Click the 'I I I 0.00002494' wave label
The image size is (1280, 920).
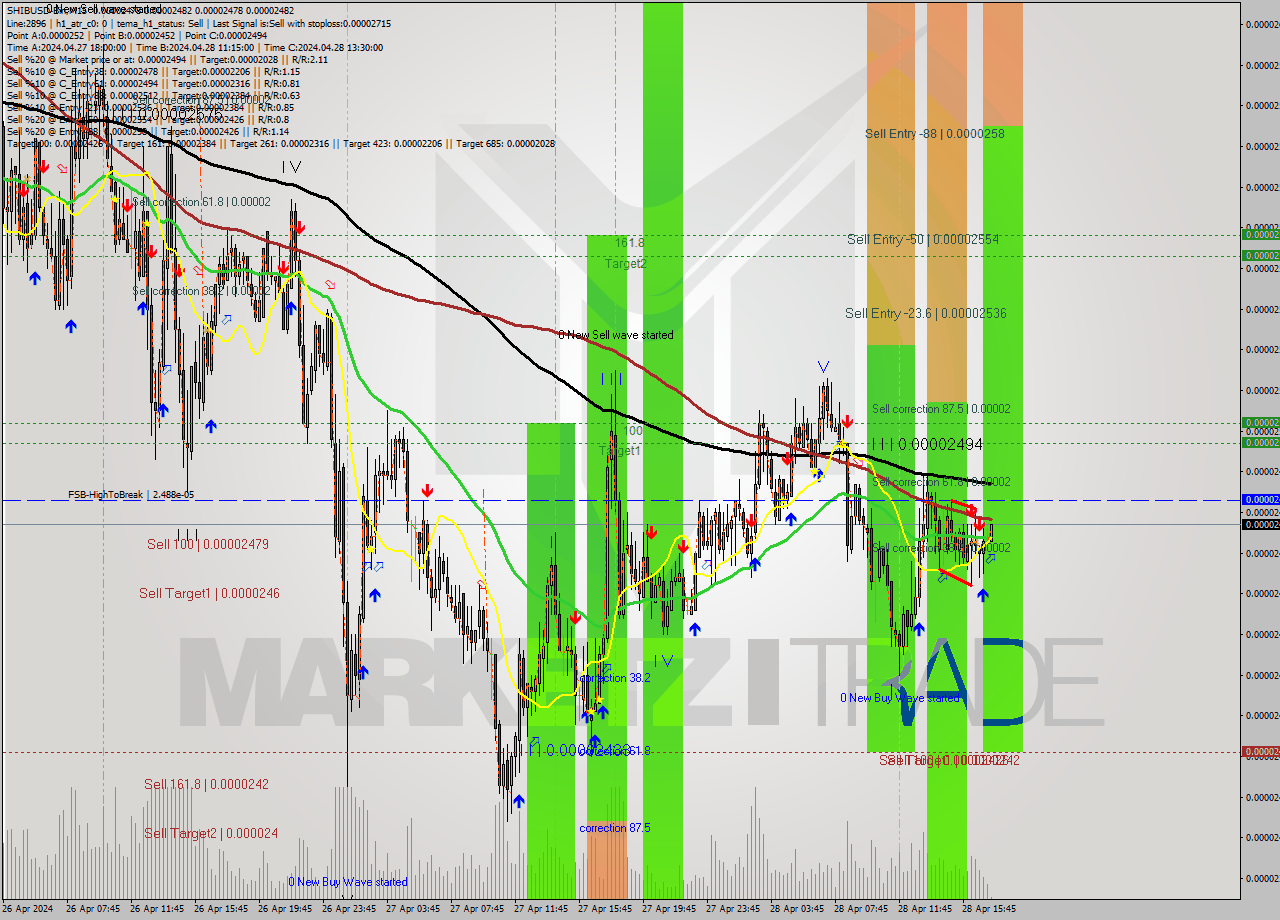click(927, 444)
